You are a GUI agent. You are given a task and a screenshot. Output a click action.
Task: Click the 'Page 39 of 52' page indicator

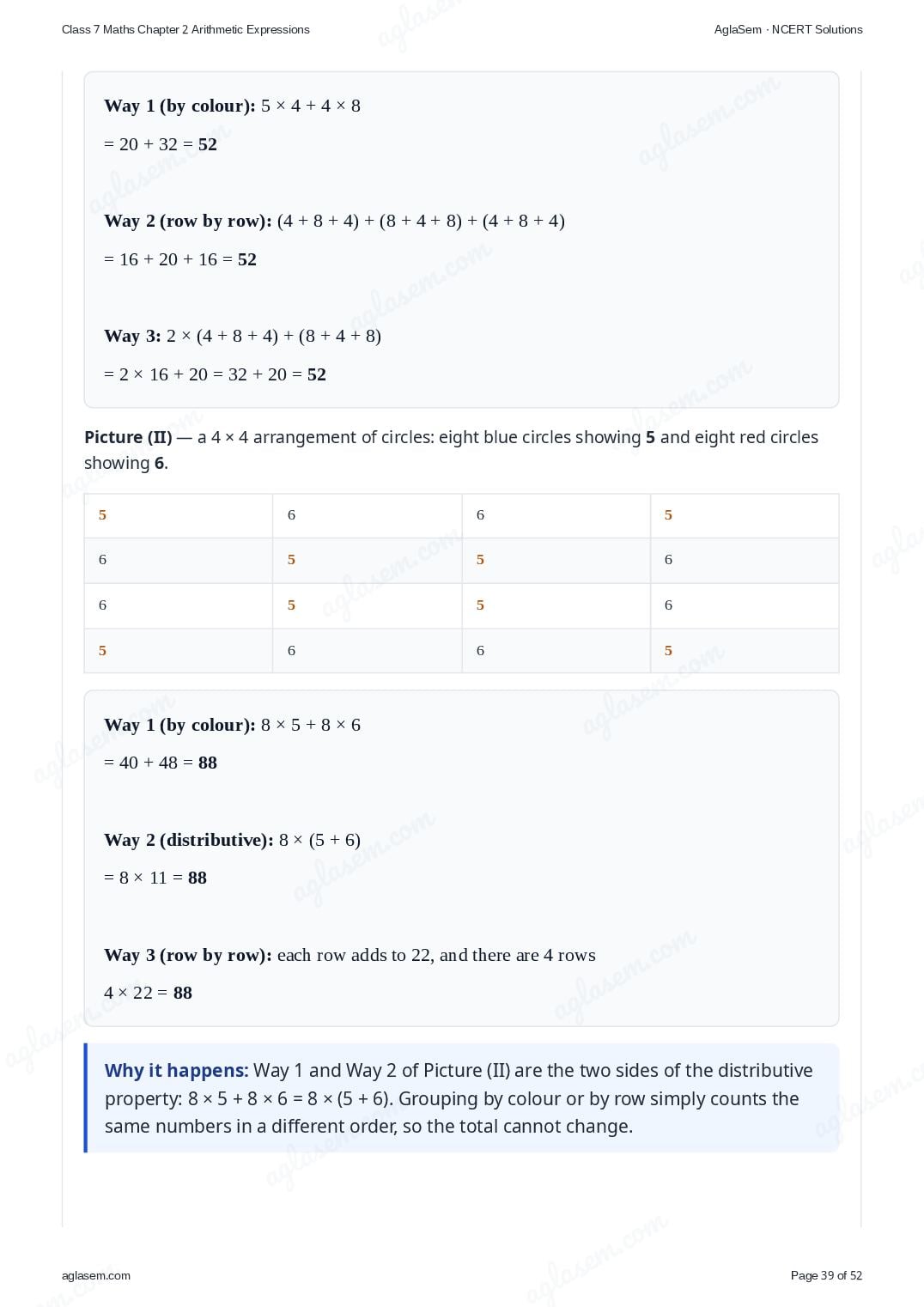826,1275
